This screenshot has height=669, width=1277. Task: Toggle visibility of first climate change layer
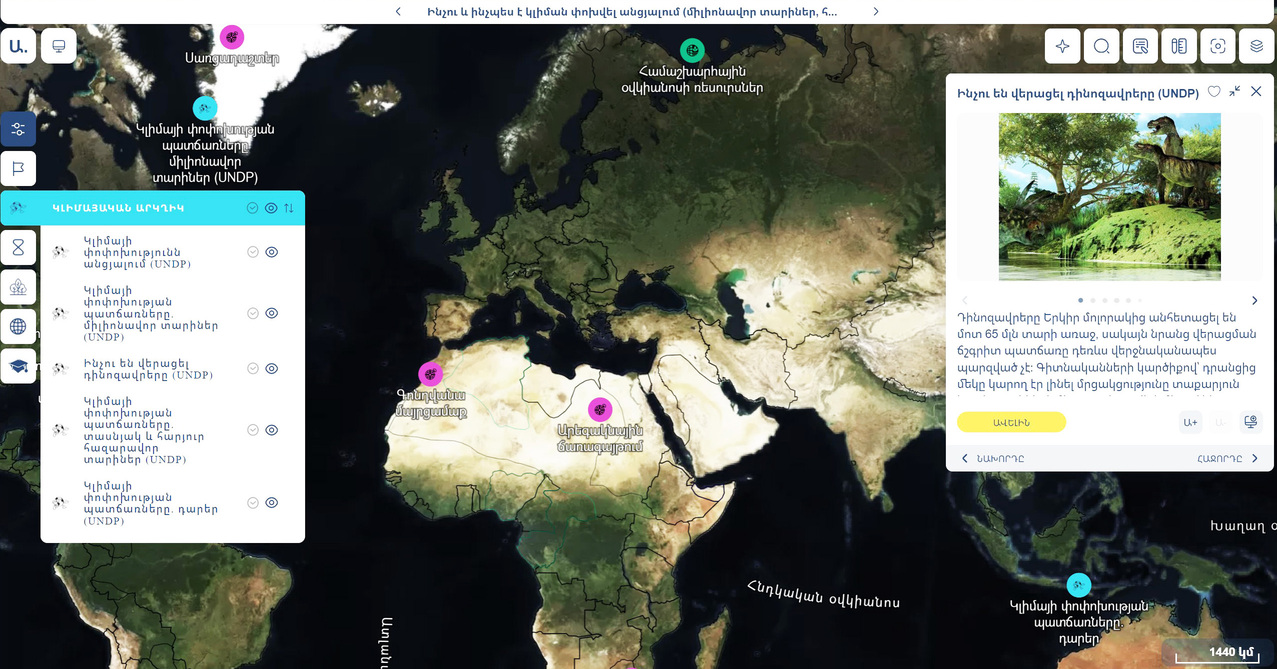click(x=271, y=252)
